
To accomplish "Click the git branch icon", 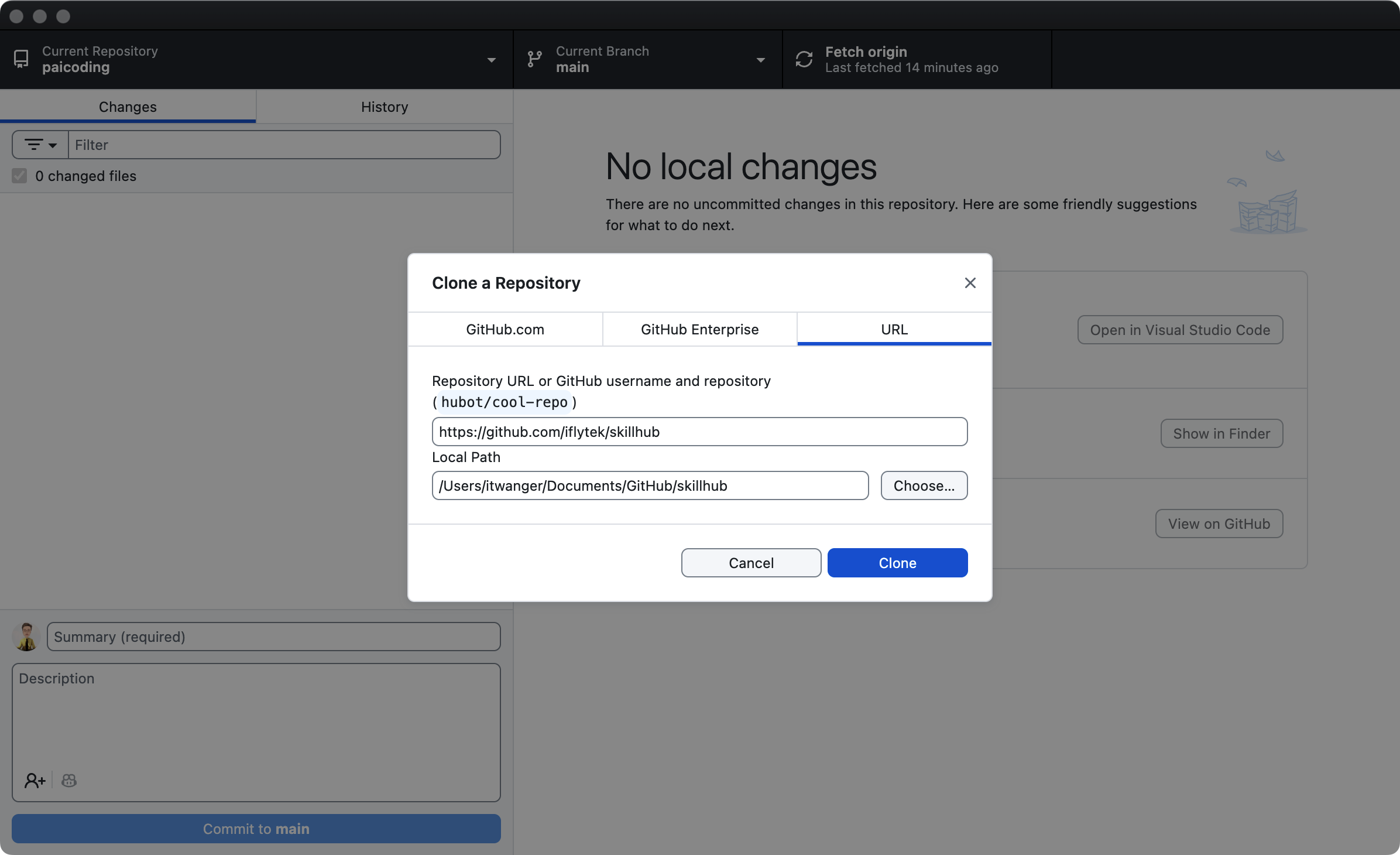I will pos(534,59).
